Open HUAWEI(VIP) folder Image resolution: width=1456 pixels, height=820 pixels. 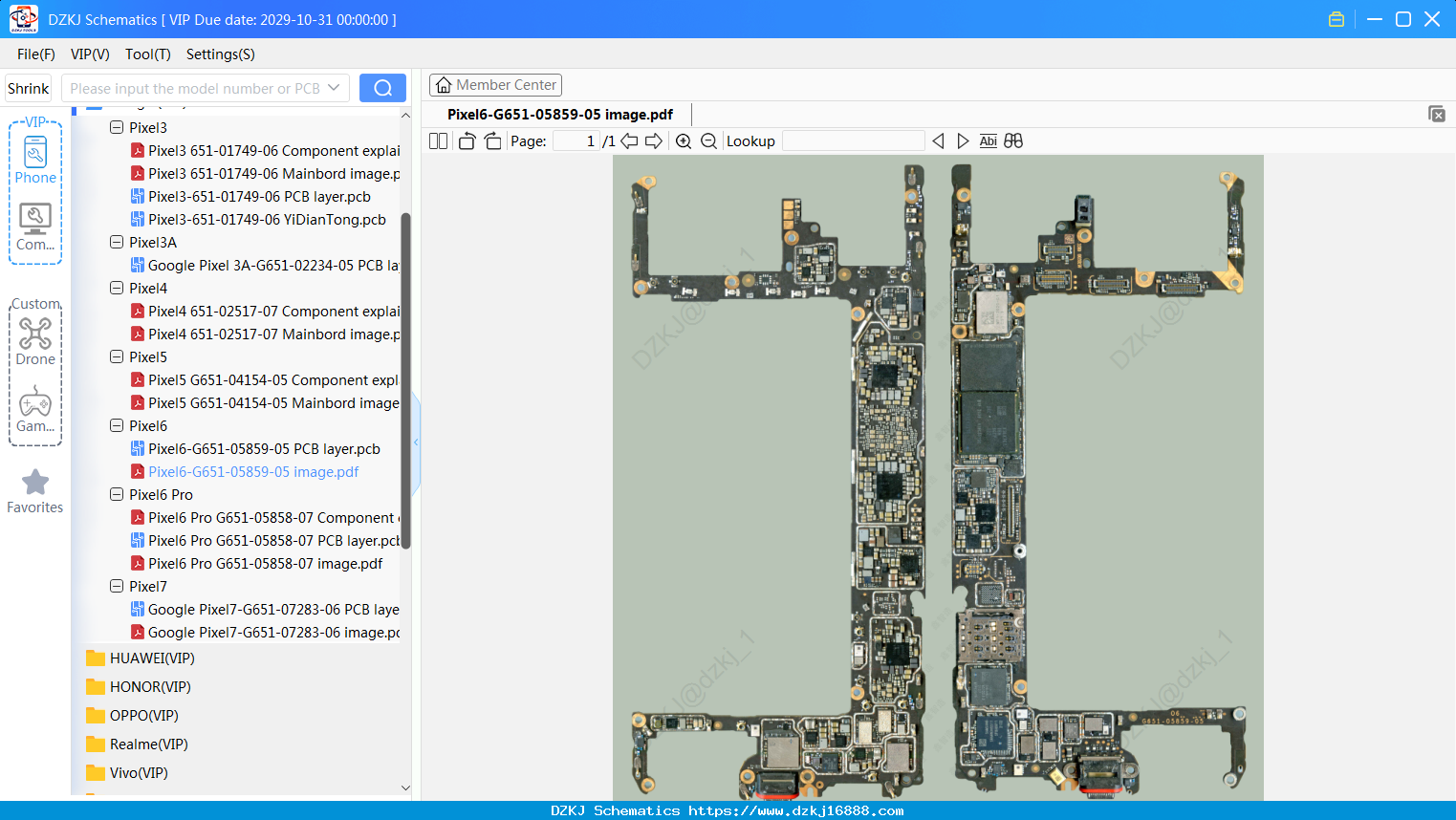(141, 658)
